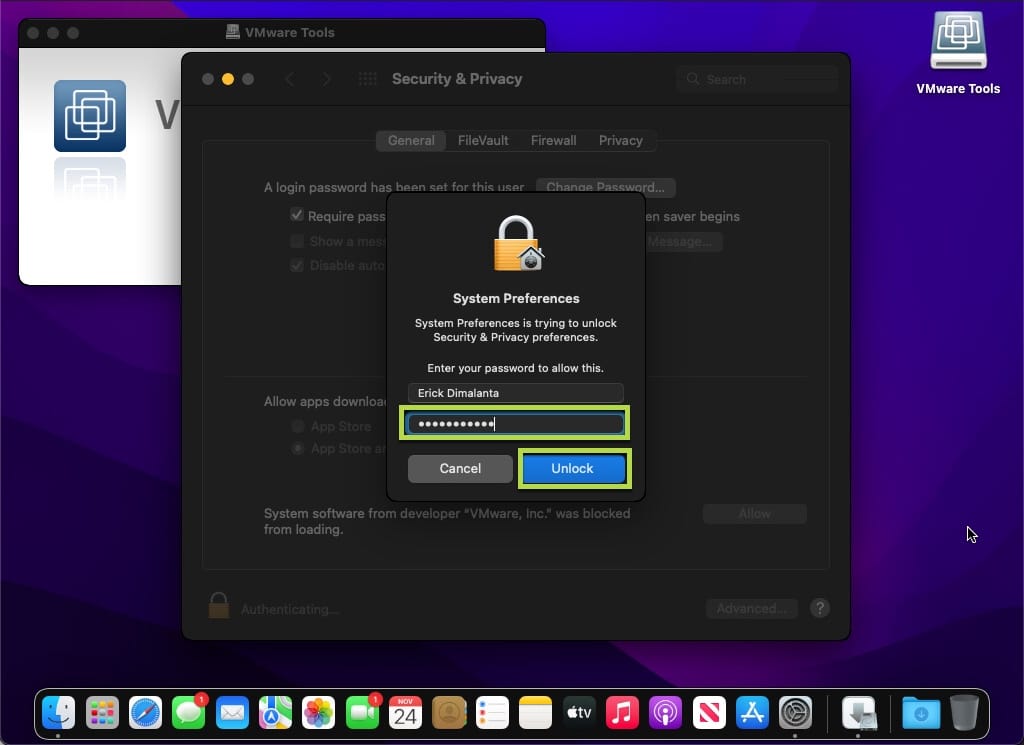The width and height of the screenshot is (1024, 745).
Task: Switch to the FileVault tab
Action: (483, 140)
